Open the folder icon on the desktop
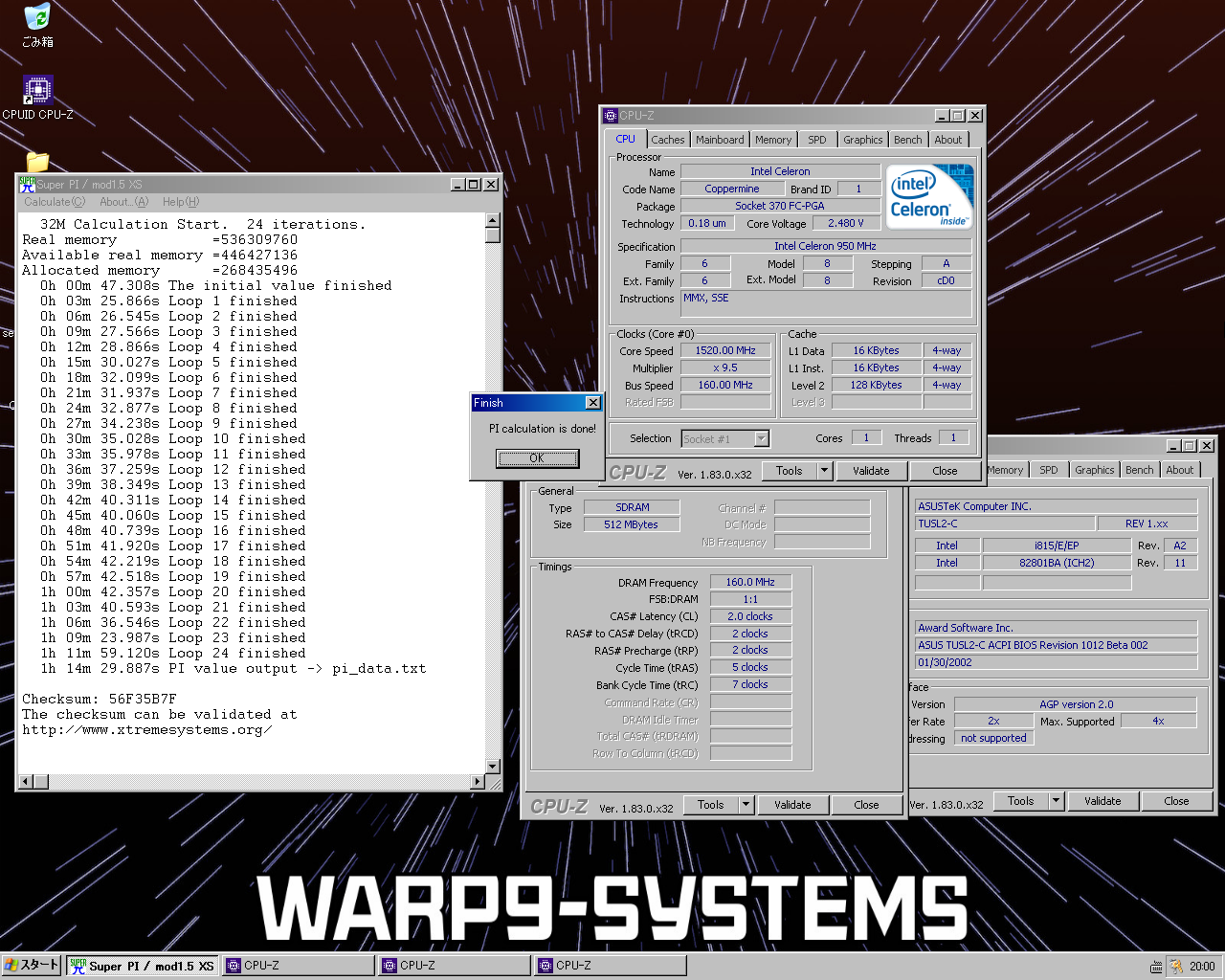1225x980 pixels. pyautogui.click(x=37, y=161)
